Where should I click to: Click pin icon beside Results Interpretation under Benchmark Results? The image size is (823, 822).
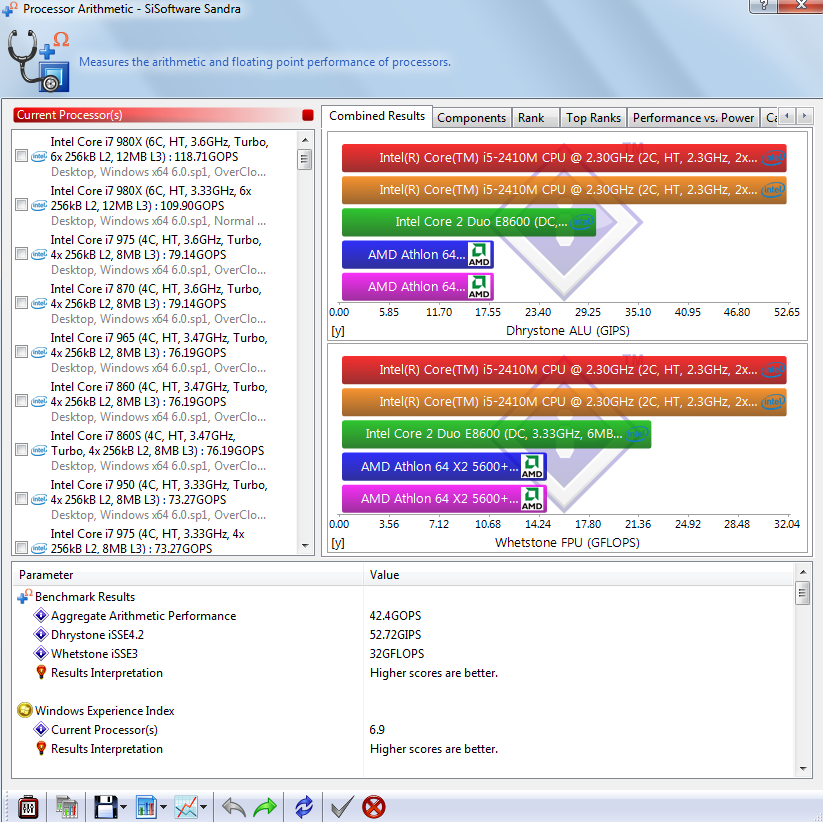tap(41, 672)
